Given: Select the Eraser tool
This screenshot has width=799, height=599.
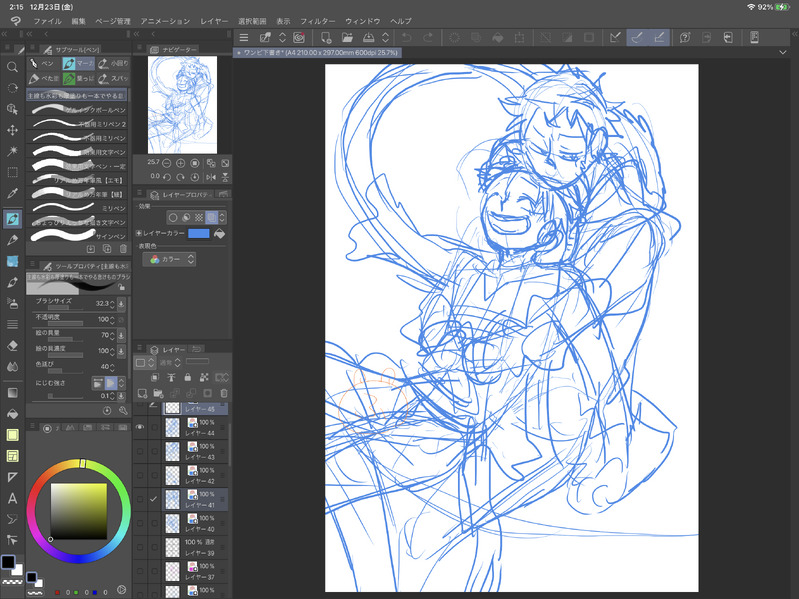Looking at the screenshot, I should 12,345.
